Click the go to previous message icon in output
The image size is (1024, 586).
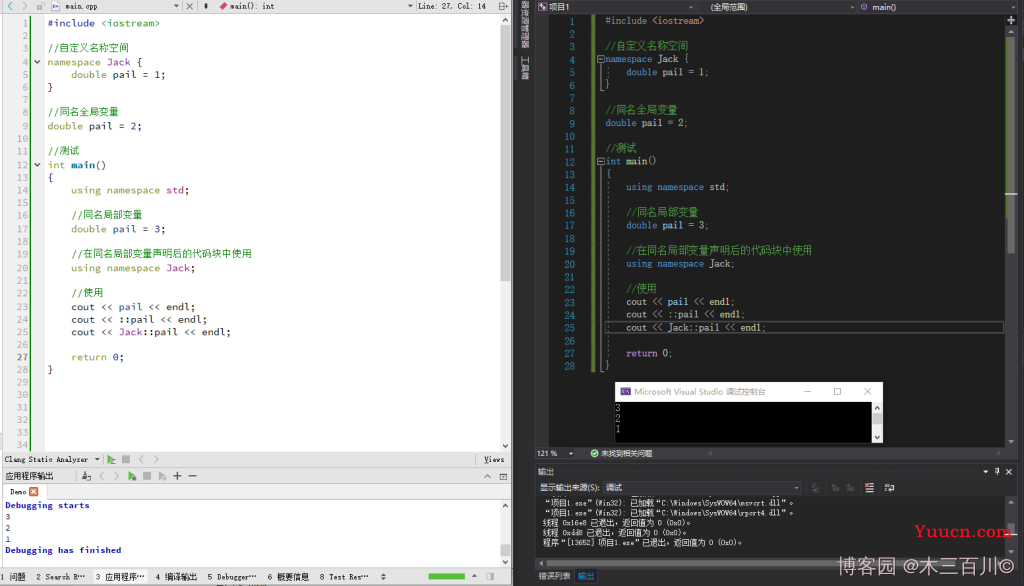click(835, 487)
